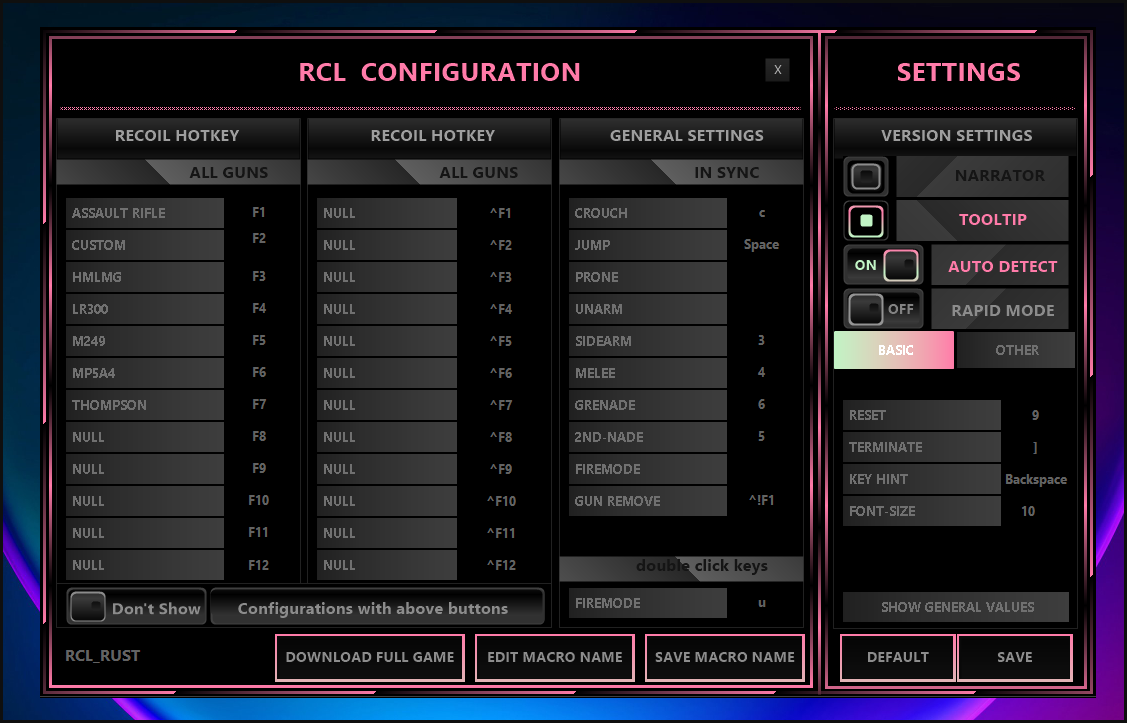The height and width of the screenshot is (723, 1127).
Task: Restore settings with the Default button
Action: point(897,657)
